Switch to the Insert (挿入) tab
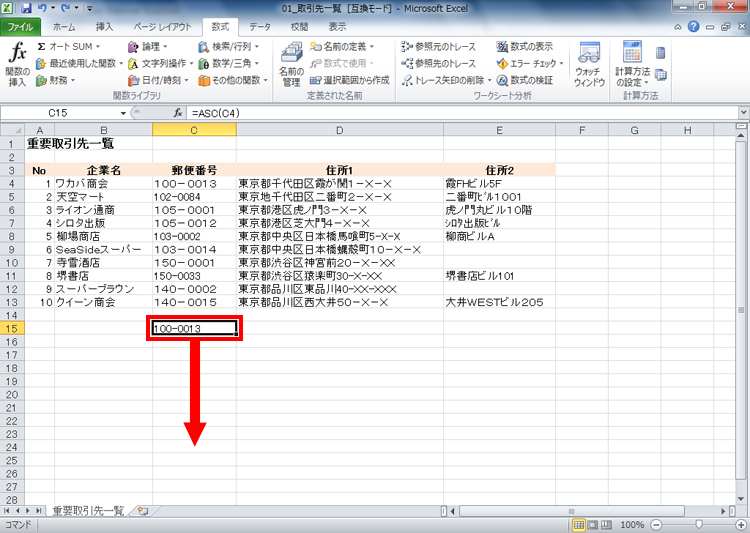The width and height of the screenshot is (750, 533). tap(104, 27)
